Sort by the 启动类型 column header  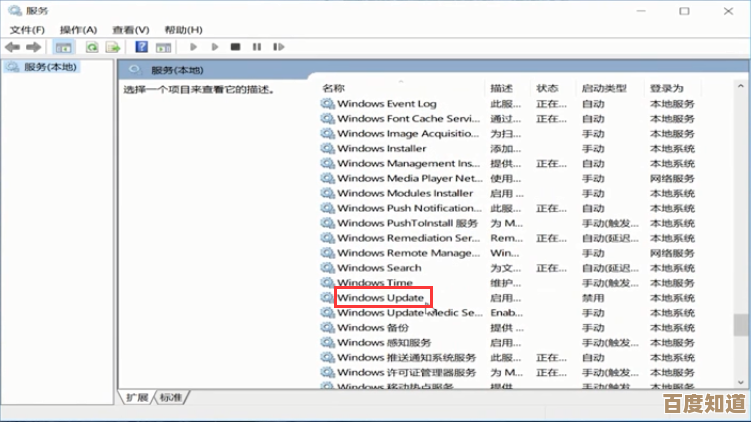click(x=605, y=88)
